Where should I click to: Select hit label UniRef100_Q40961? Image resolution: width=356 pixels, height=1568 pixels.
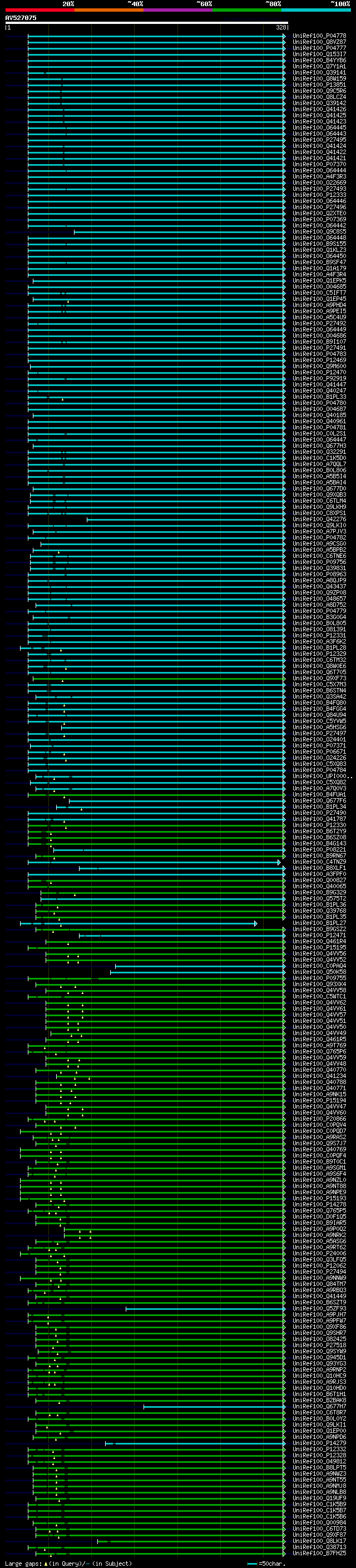pyautogui.click(x=319, y=421)
